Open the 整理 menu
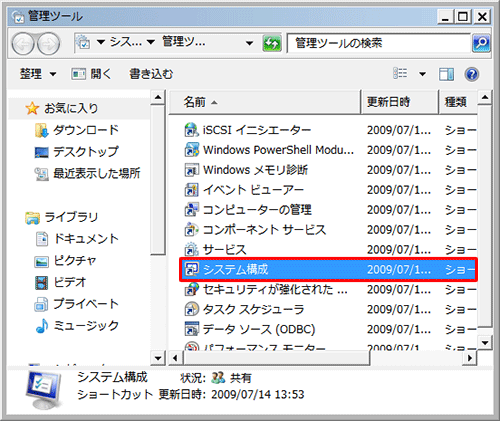 38,74
